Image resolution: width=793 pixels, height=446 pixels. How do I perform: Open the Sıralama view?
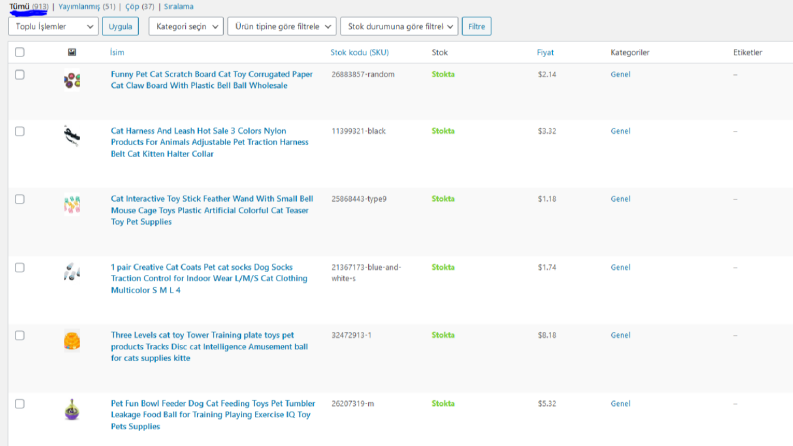179,7
